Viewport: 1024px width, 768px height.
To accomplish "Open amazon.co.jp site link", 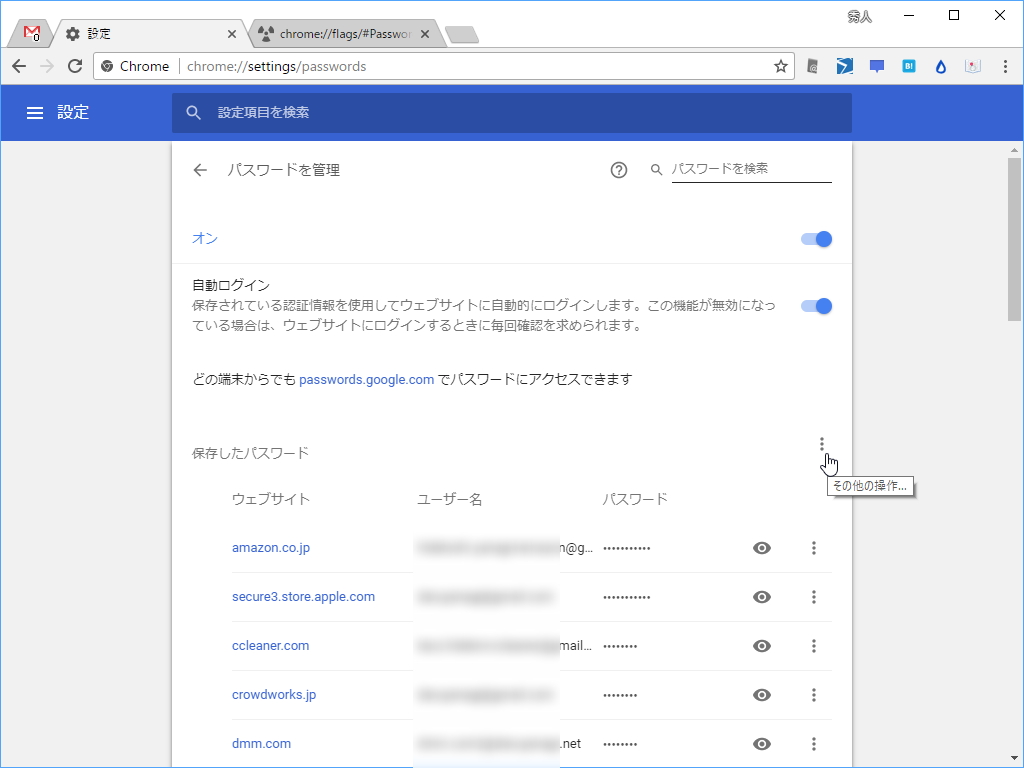I will tap(271, 548).
